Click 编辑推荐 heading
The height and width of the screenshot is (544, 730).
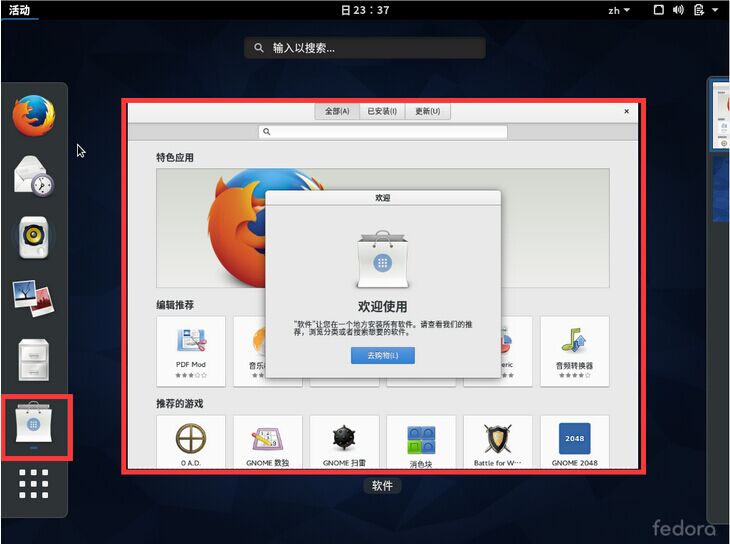175,305
